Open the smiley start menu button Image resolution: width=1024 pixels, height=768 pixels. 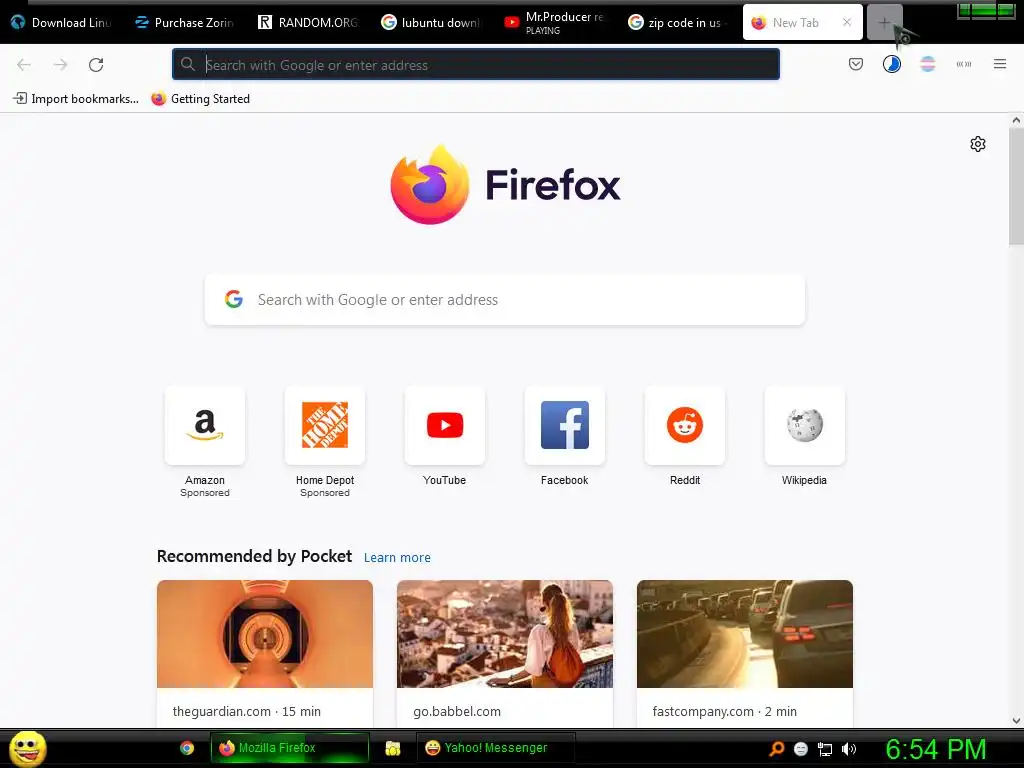tap(27, 748)
